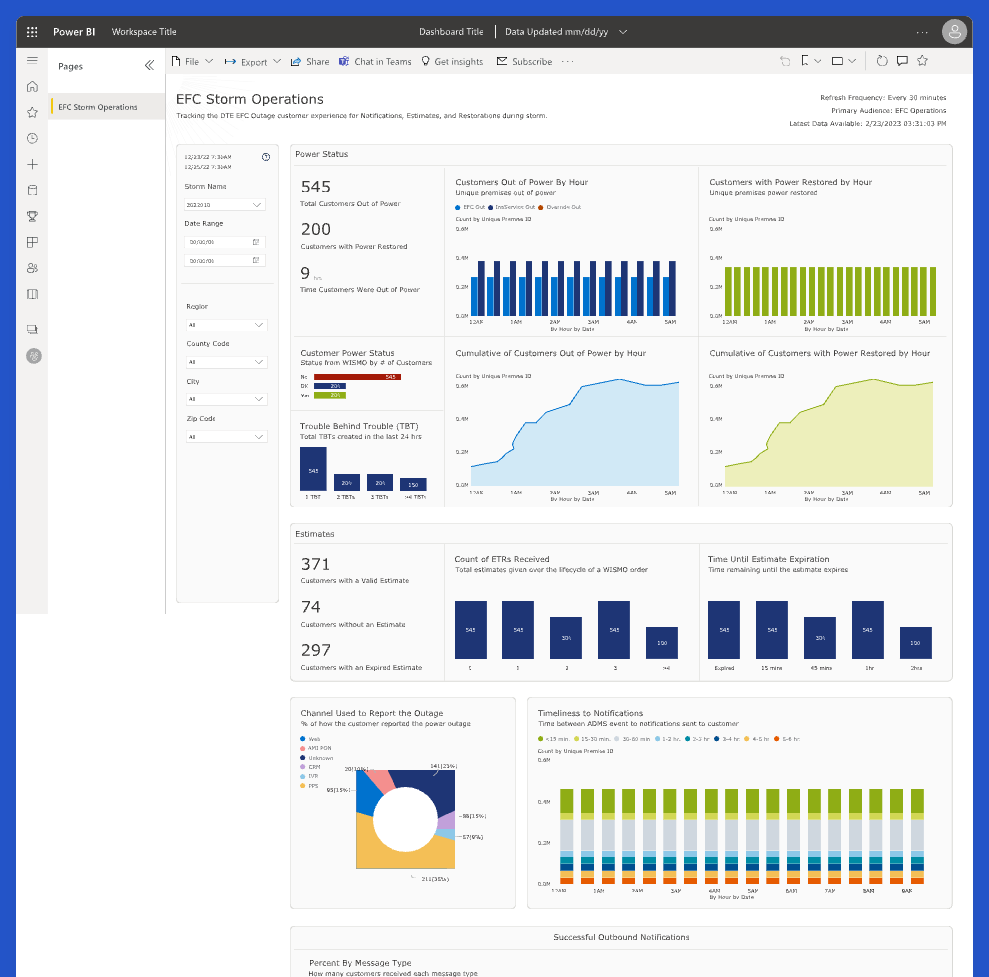
Task: Open Recent clock icon in navigation pane
Action: 32,138
